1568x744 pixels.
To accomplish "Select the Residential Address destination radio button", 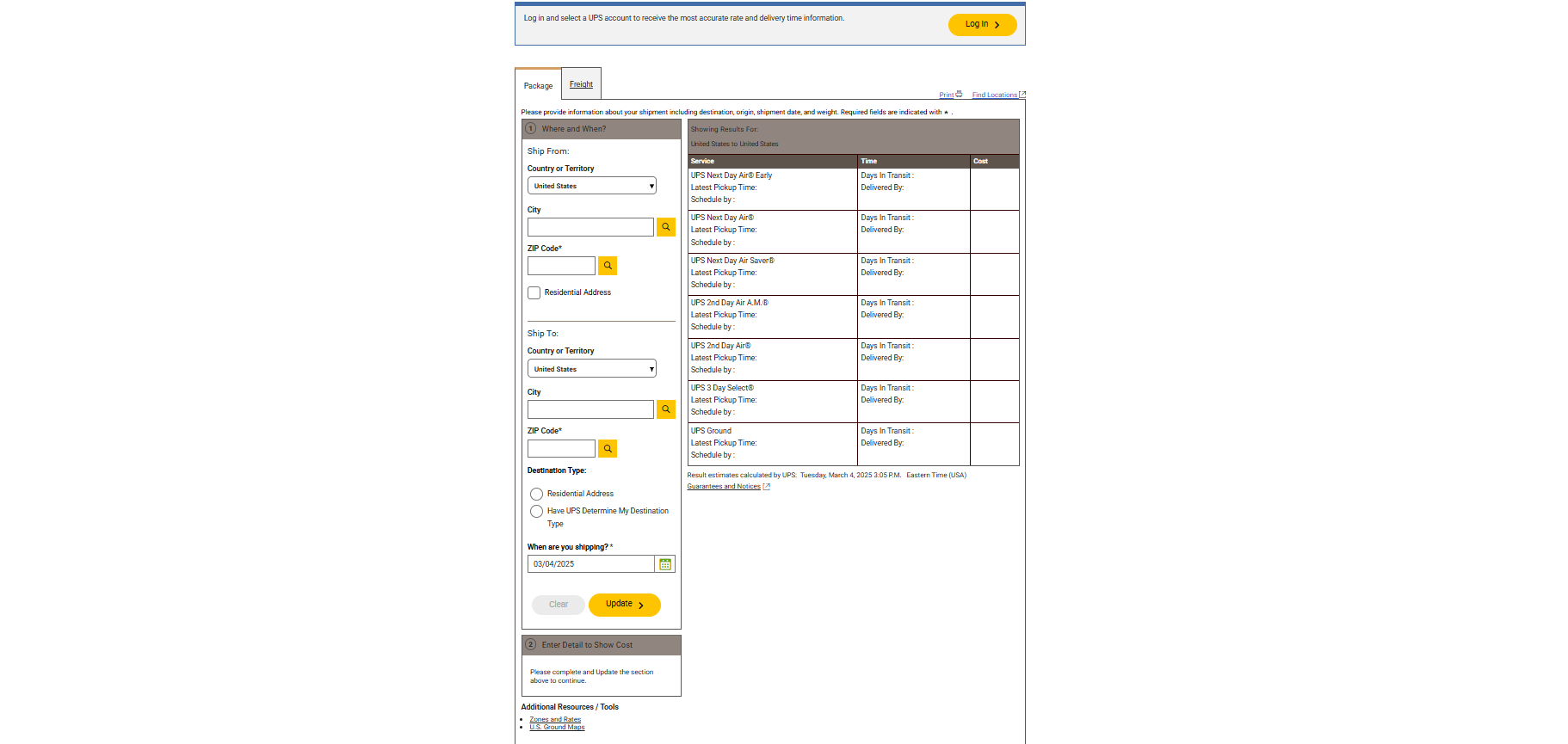I will pos(537,494).
